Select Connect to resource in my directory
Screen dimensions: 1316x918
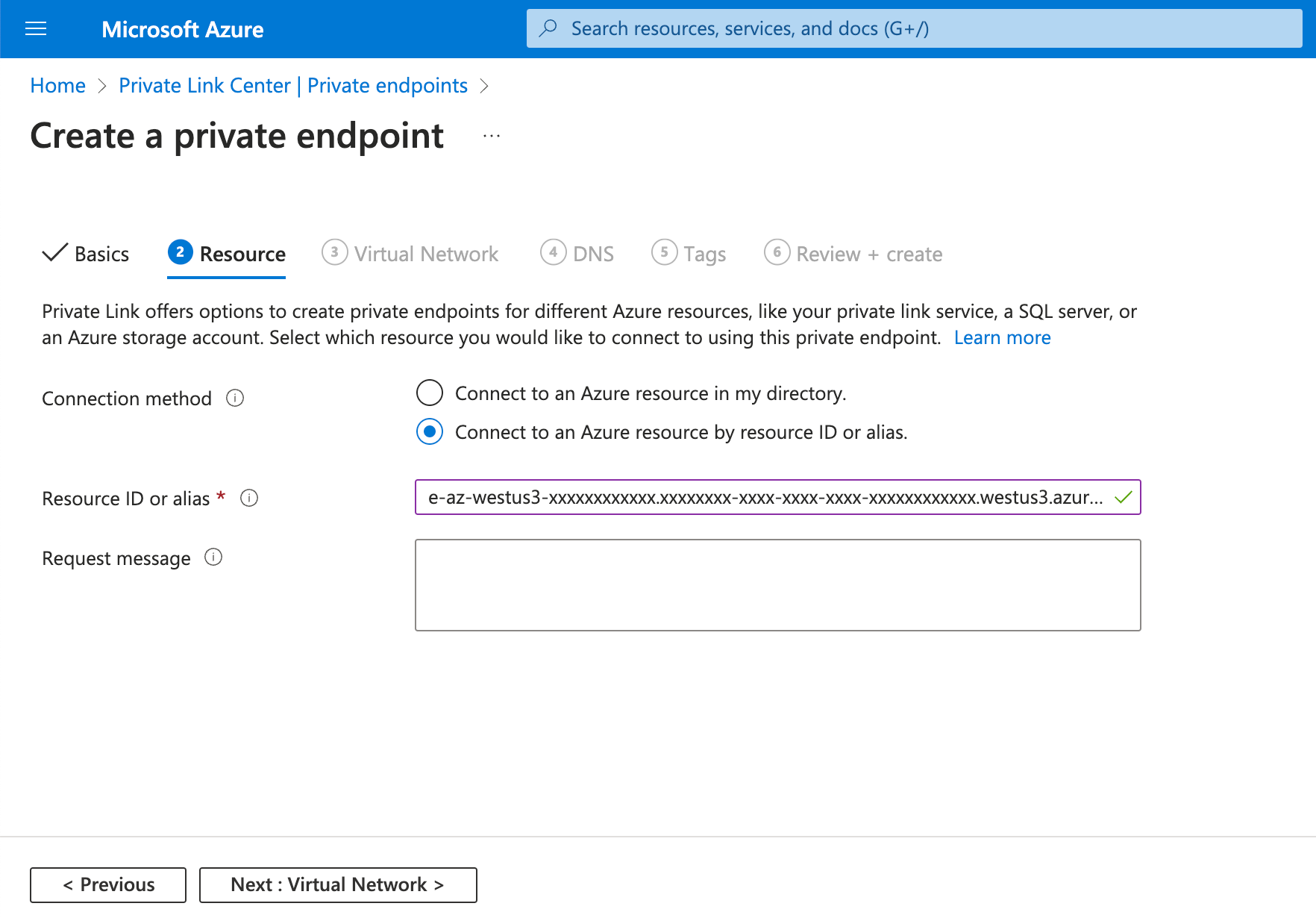tap(430, 393)
